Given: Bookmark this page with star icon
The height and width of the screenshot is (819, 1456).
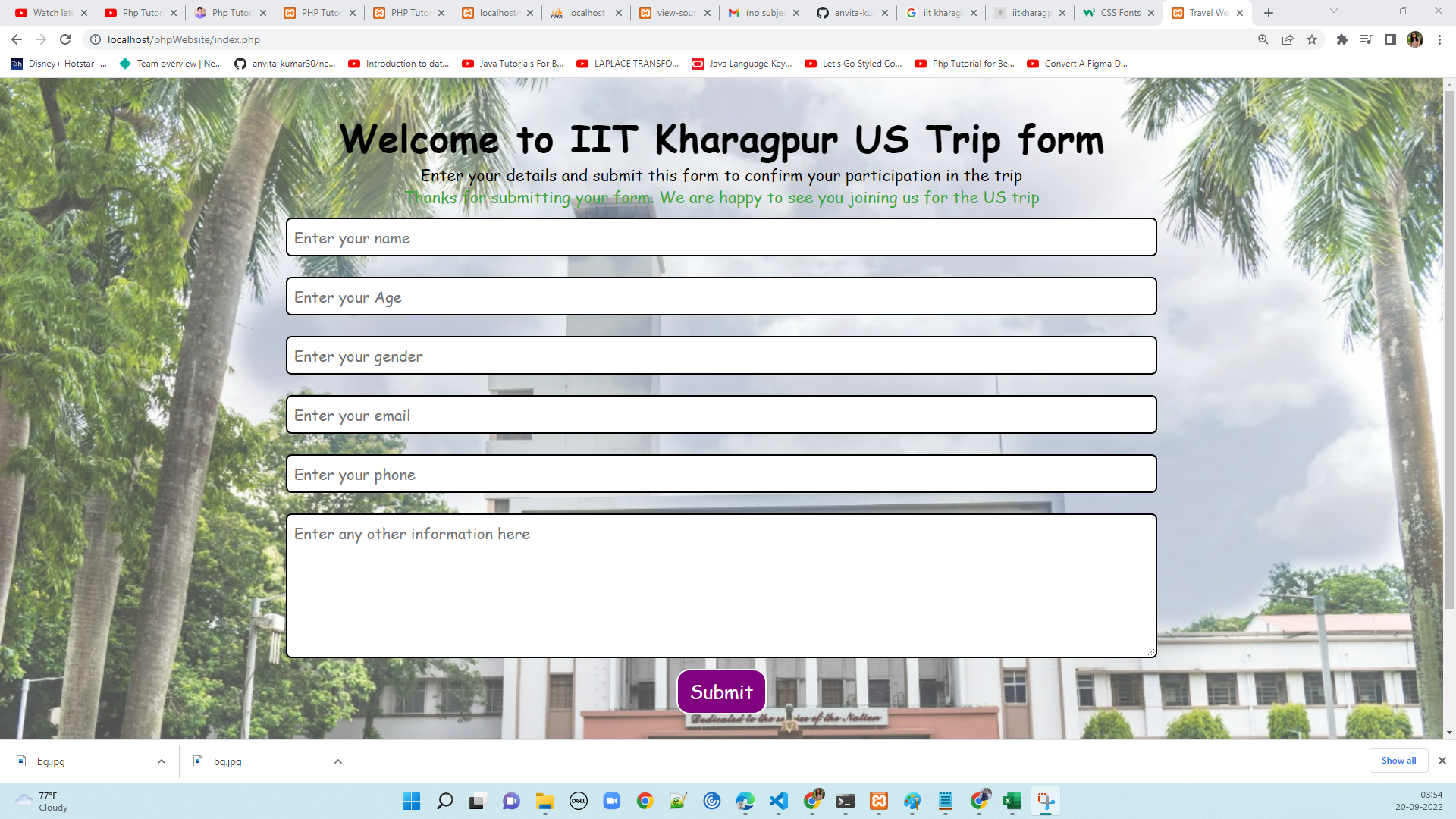Looking at the screenshot, I should [x=1312, y=39].
